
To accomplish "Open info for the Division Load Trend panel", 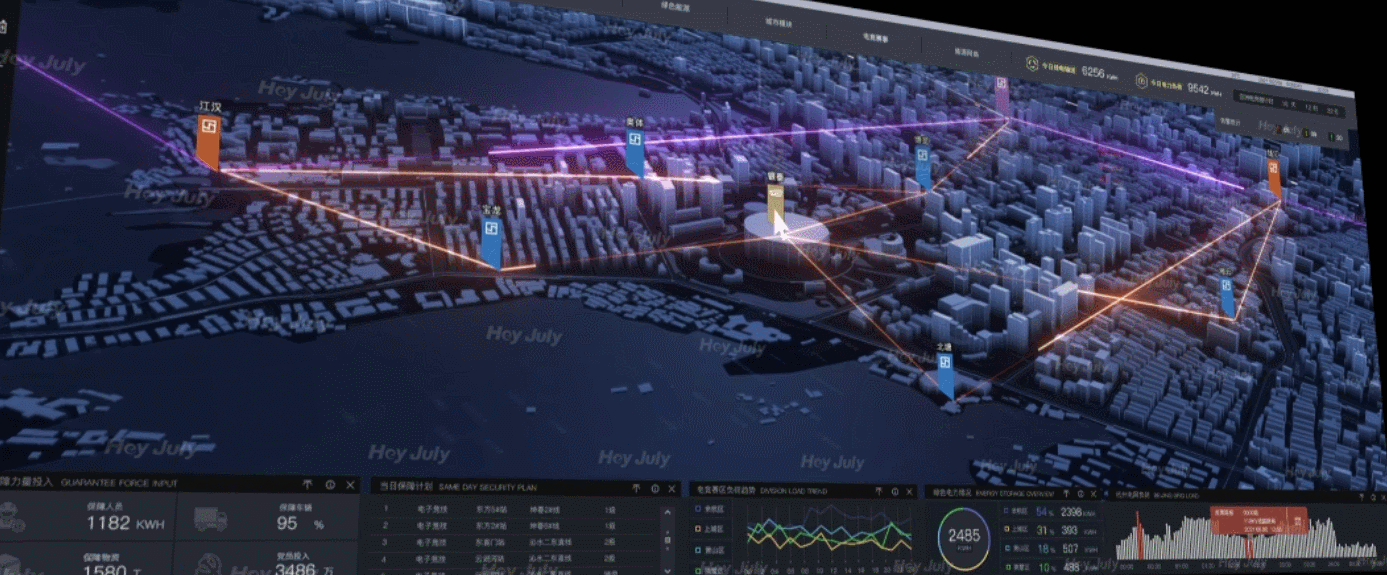I will coord(895,491).
